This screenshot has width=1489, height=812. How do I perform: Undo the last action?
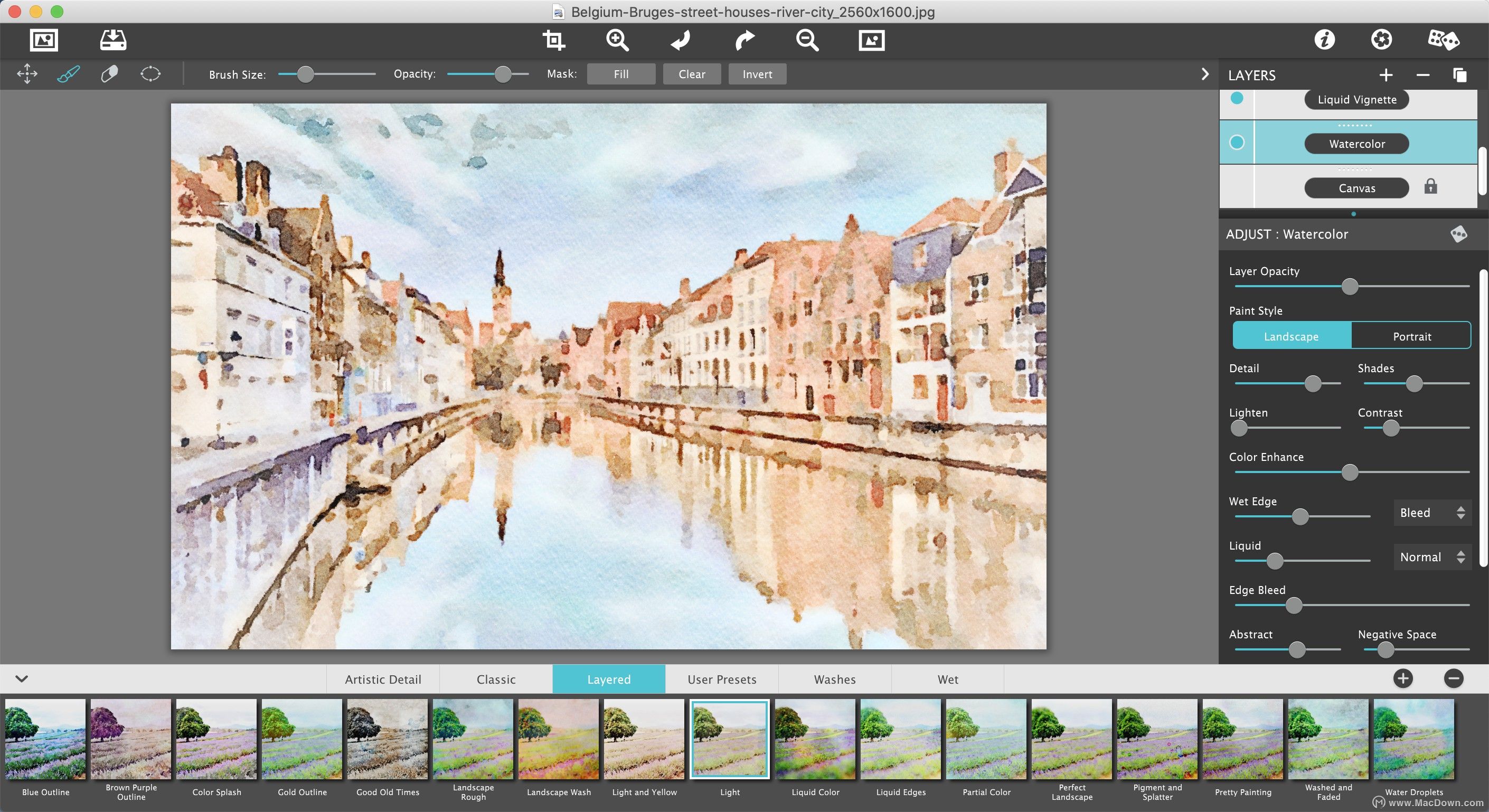681,40
